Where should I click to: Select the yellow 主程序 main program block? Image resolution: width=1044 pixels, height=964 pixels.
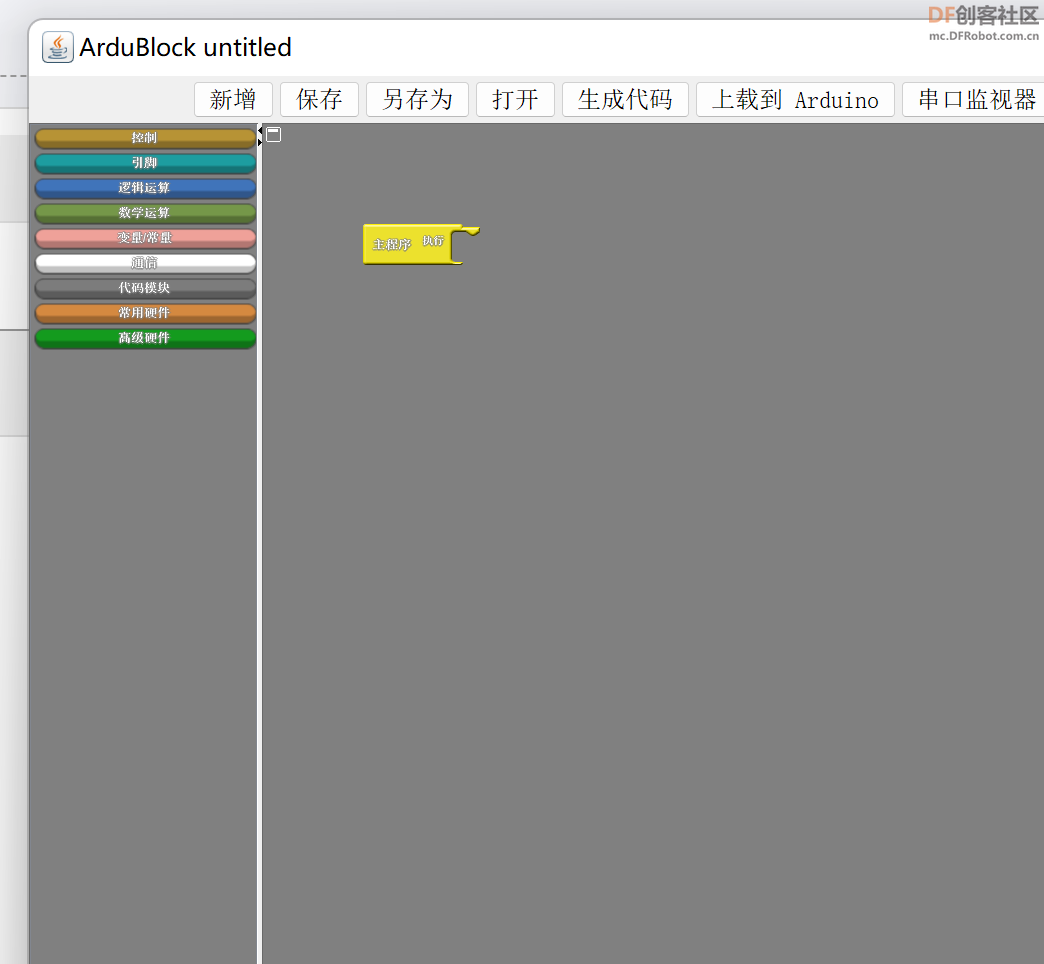click(x=393, y=244)
